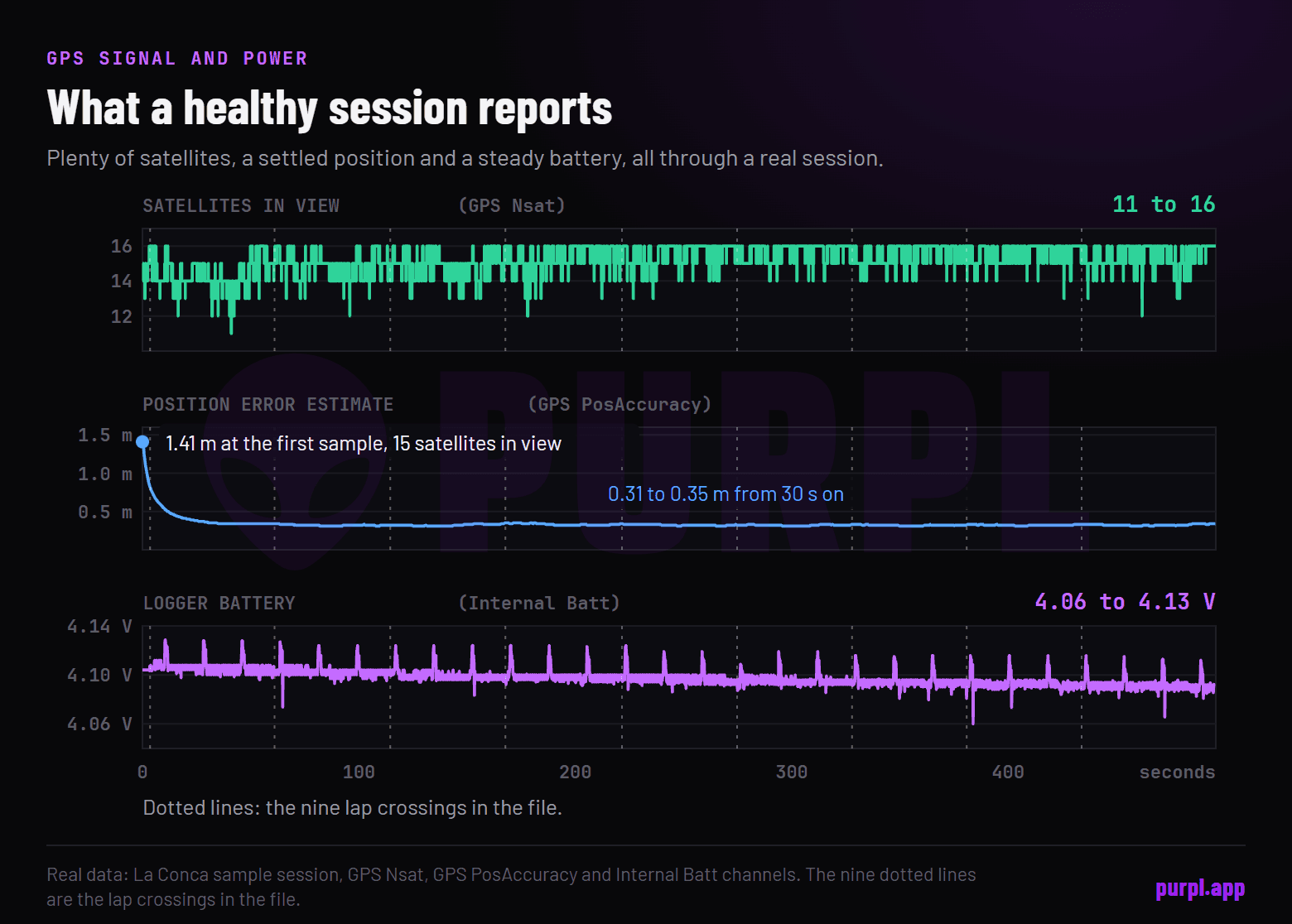
Task: Click the '(Internal Batt)' channel name
Action: click(x=539, y=603)
